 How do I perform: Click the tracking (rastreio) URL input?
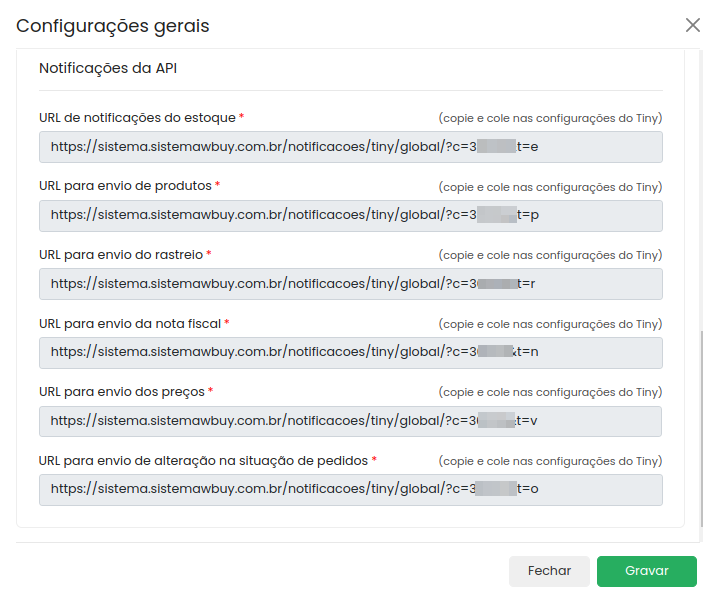[x=351, y=284]
